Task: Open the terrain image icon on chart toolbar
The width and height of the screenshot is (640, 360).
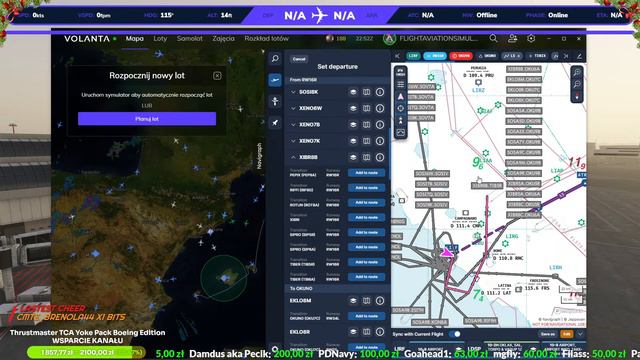Action: click(x=401, y=132)
